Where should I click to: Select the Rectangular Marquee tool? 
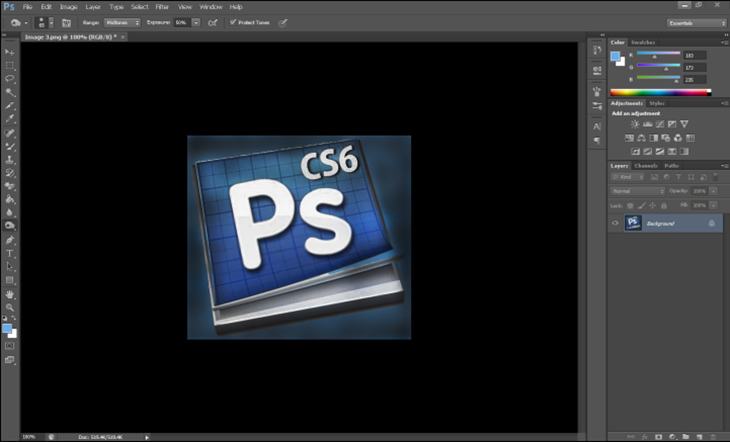9,65
